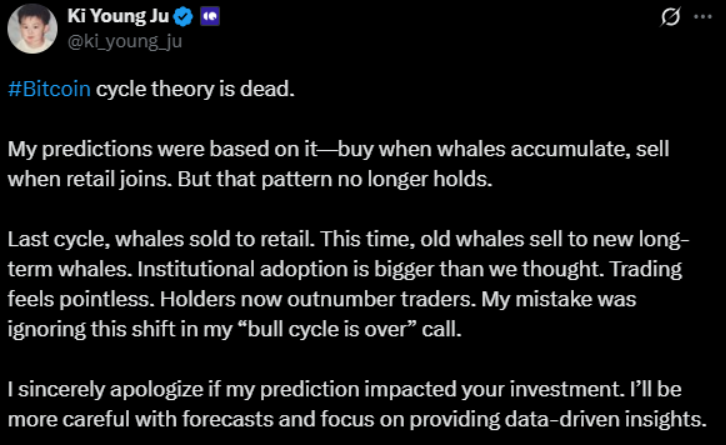Click the quoted phrase 'bull cycle is over'
This screenshot has width=726, height=445.
327,329
